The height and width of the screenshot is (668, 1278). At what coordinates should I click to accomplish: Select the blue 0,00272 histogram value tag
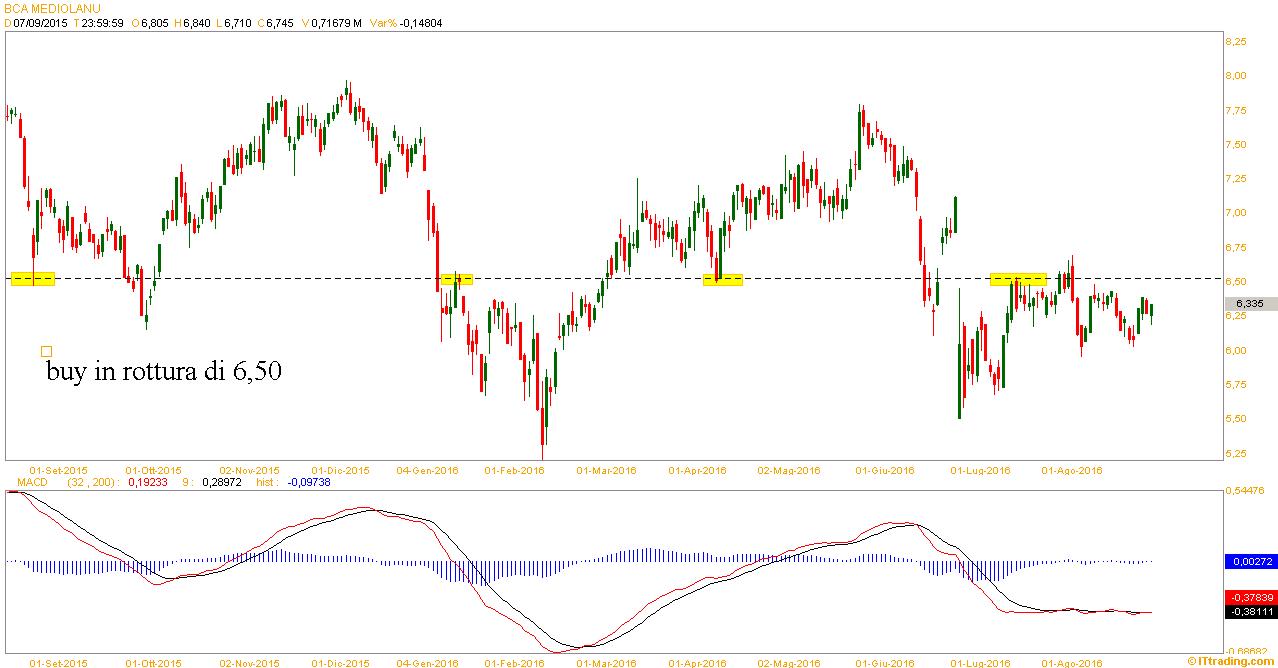(x=1250, y=562)
